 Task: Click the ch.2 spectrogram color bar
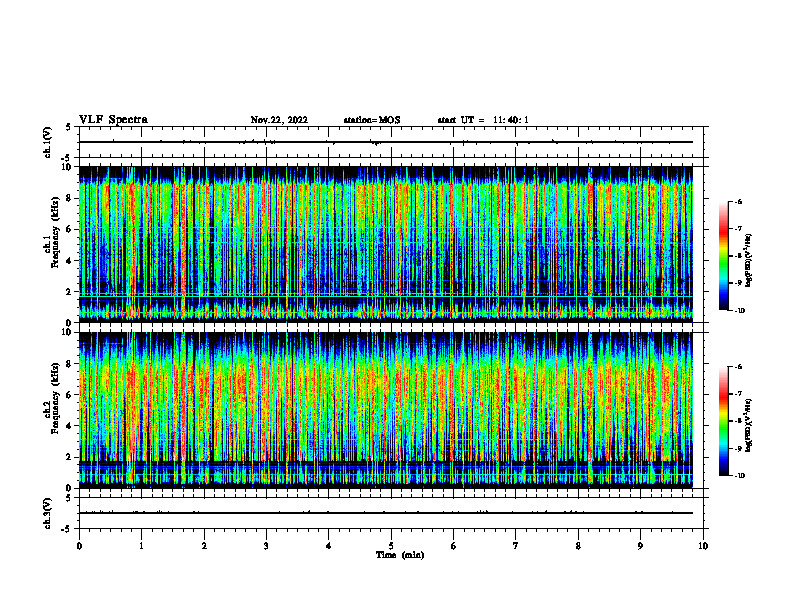pyautogui.click(x=723, y=421)
